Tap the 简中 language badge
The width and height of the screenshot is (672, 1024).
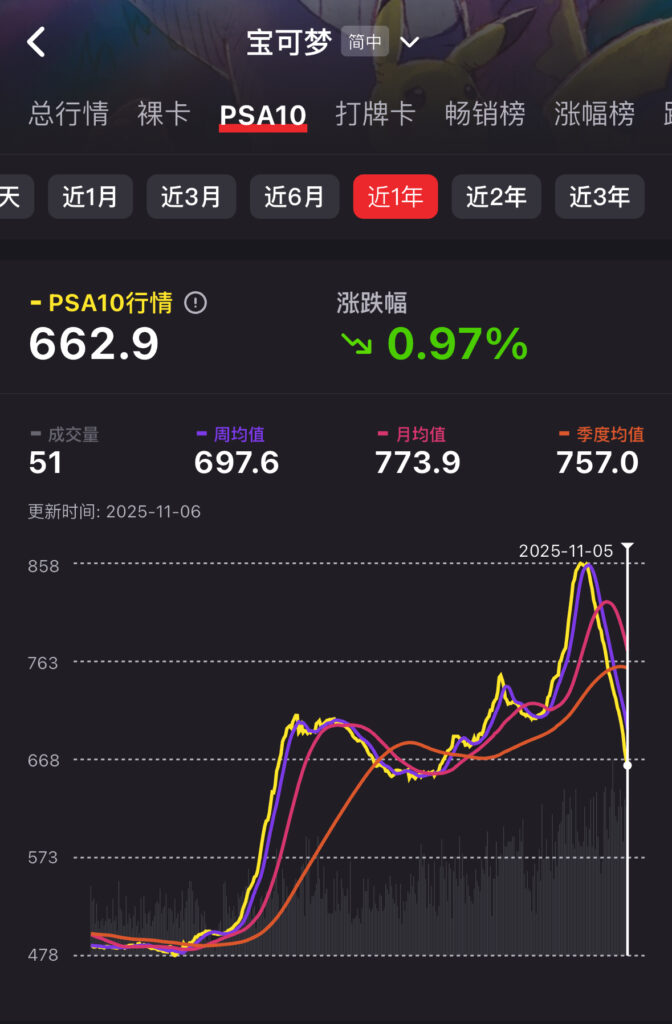coord(363,43)
